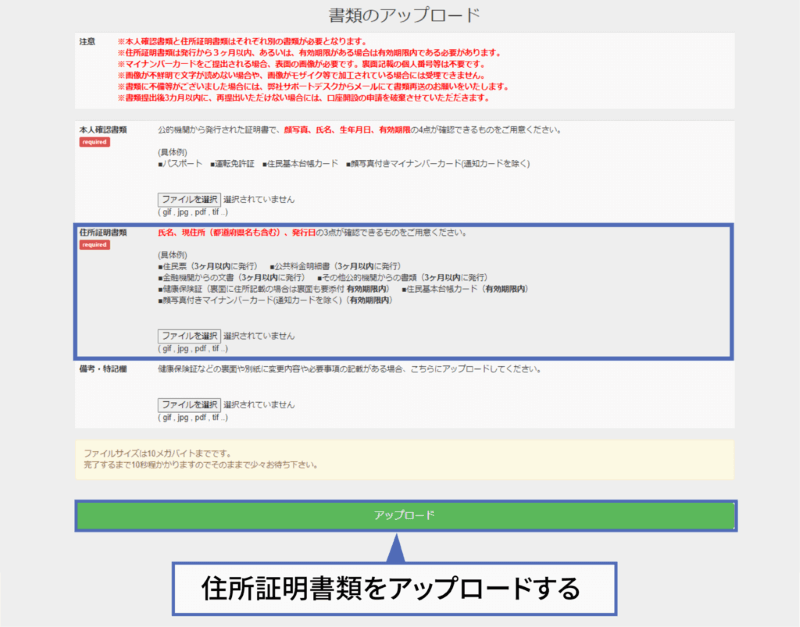Choose file for 住所証明書類 section
Screen dimensions: 800x627
(189, 336)
